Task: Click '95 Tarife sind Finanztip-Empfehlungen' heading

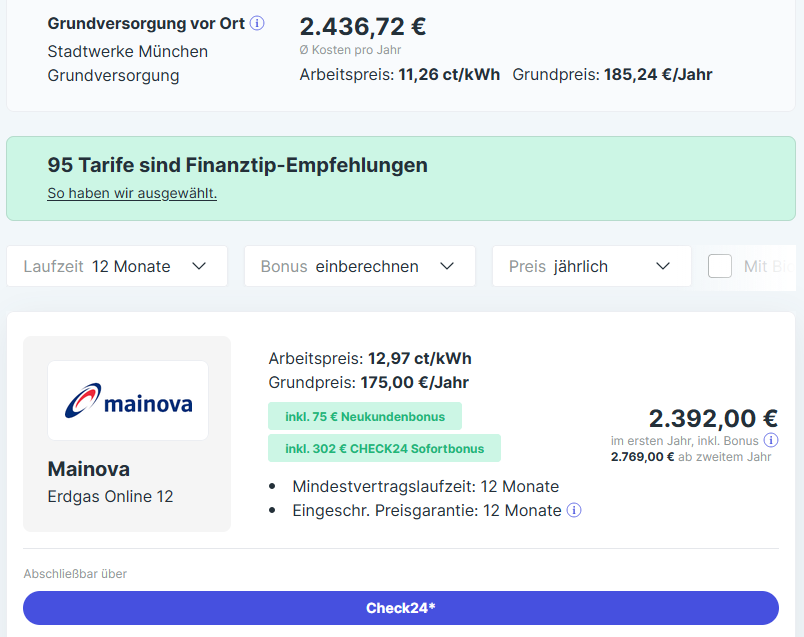Action: coord(237,165)
